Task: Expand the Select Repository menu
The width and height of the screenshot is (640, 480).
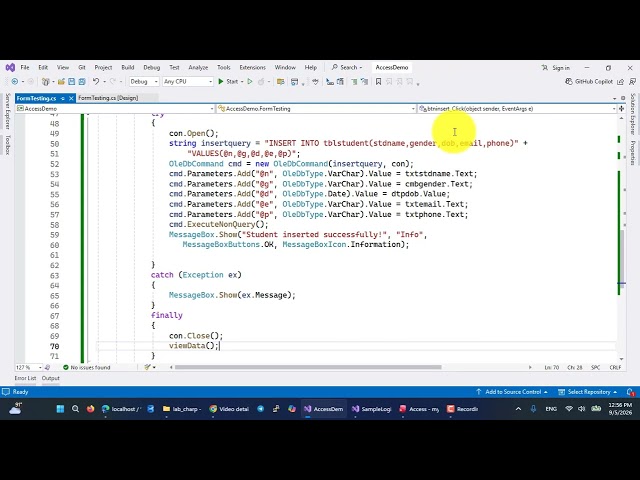Action: [587, 392]
